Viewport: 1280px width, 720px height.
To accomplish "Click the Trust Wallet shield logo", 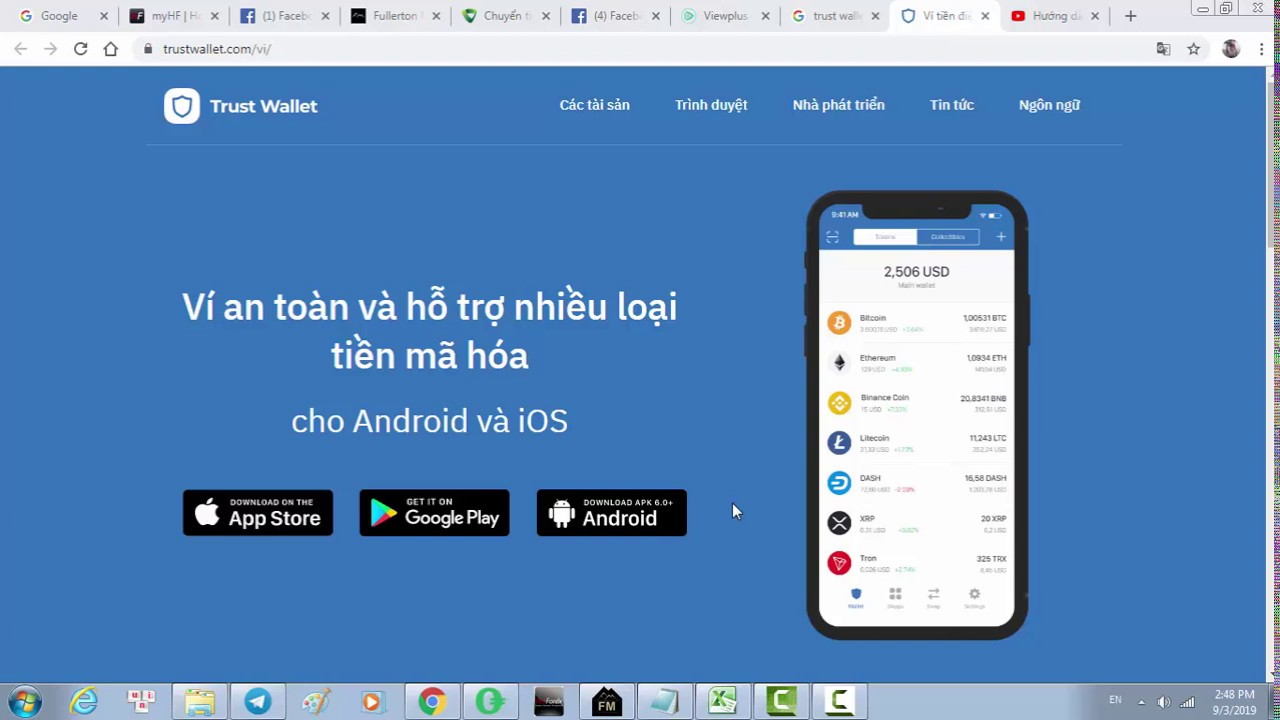I will [x=182, y=106].
